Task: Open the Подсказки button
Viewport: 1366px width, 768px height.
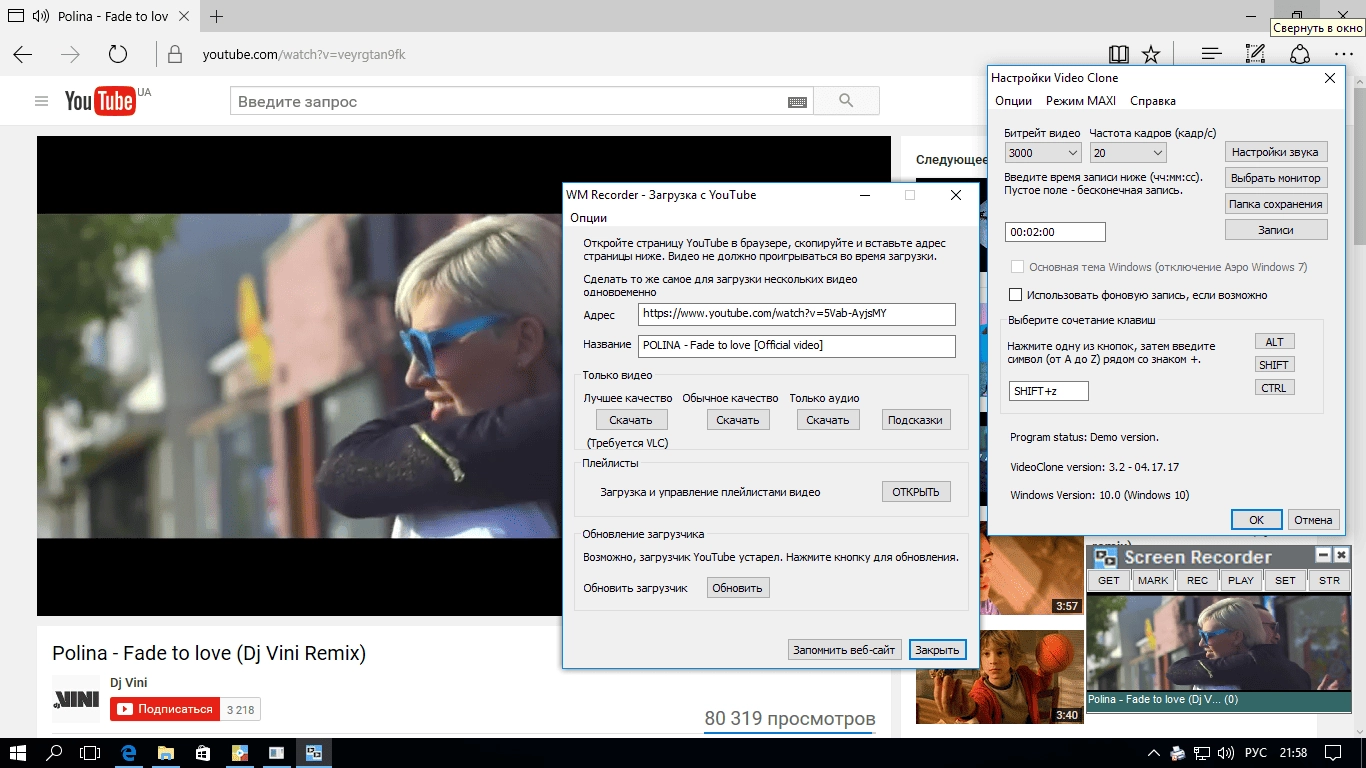Action: (x=916, y=420)
